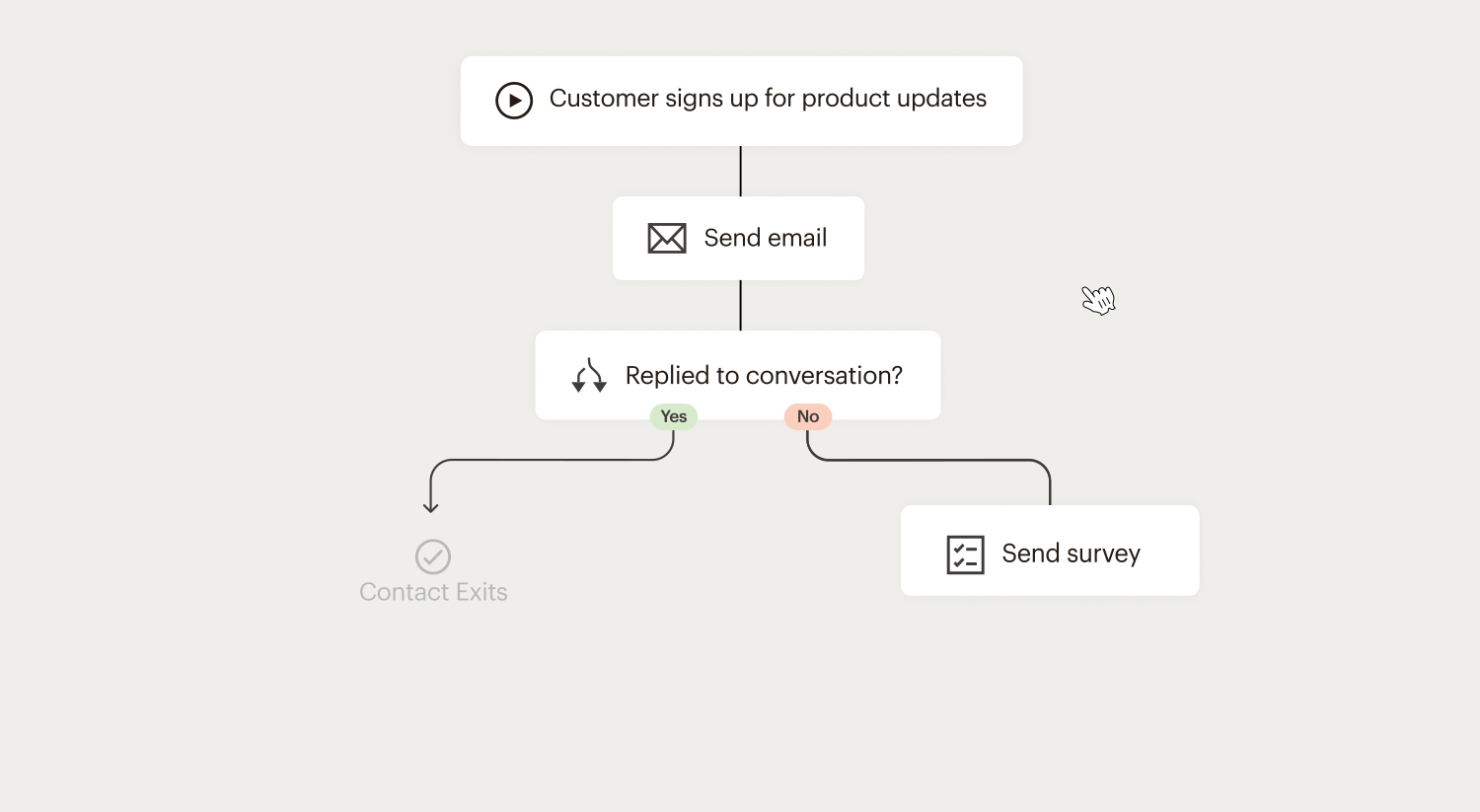Click the checklist icon beside Send survey
This screenshot has height=812, width=1480.
(x=965, y=554)
